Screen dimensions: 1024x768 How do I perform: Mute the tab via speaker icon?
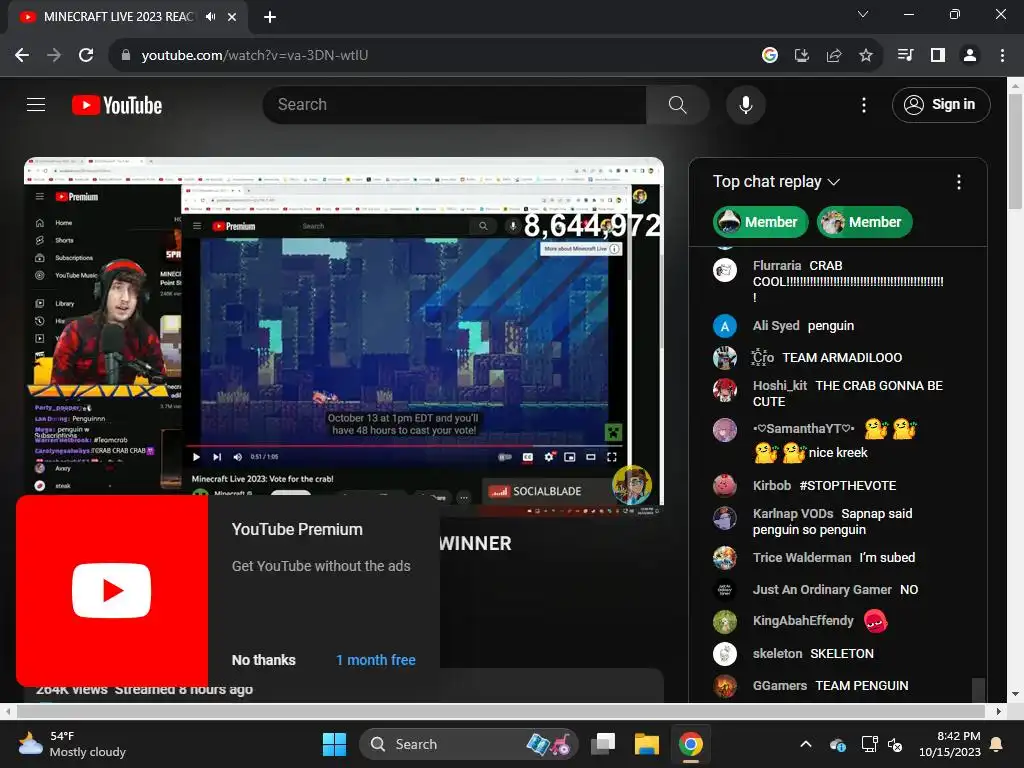tap(210, 16)
